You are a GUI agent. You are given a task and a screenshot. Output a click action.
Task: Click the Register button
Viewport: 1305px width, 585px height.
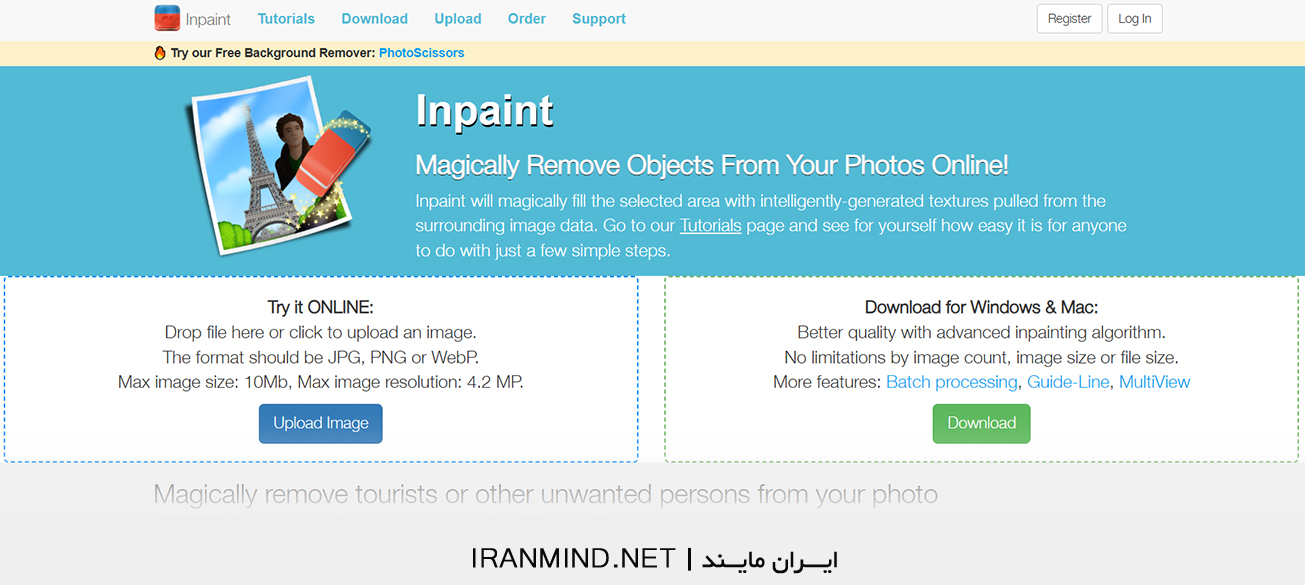tap(1069, 19)
